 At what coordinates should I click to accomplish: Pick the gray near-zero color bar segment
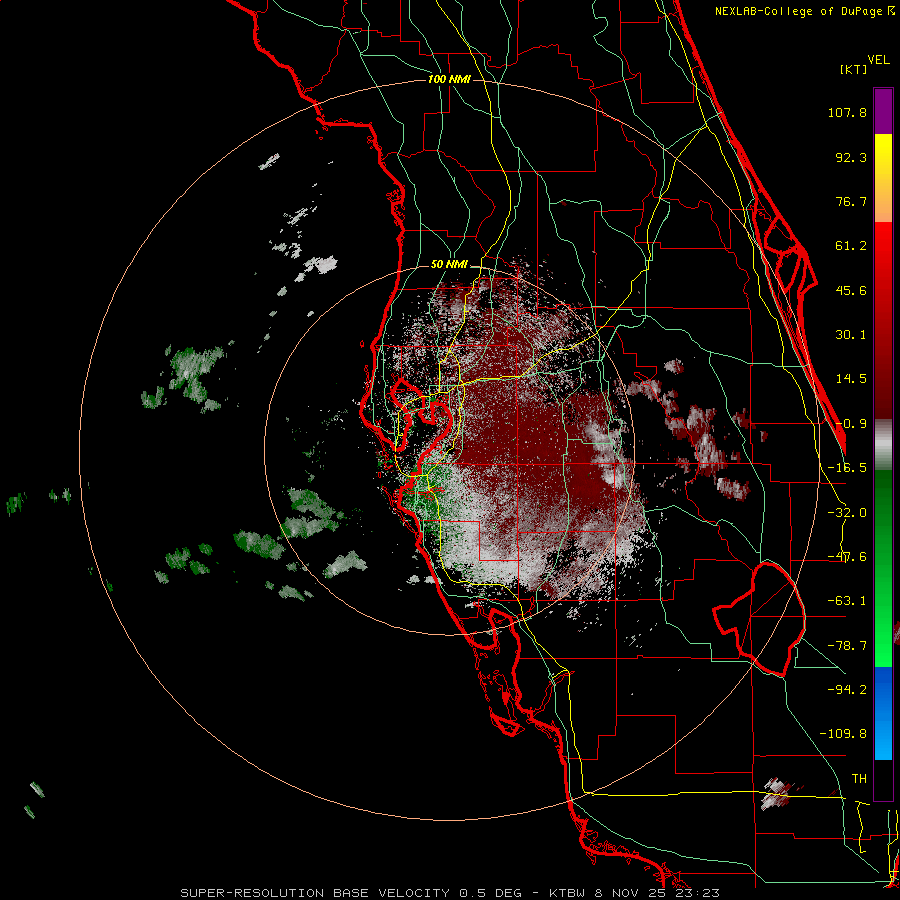tap(883, 445)
